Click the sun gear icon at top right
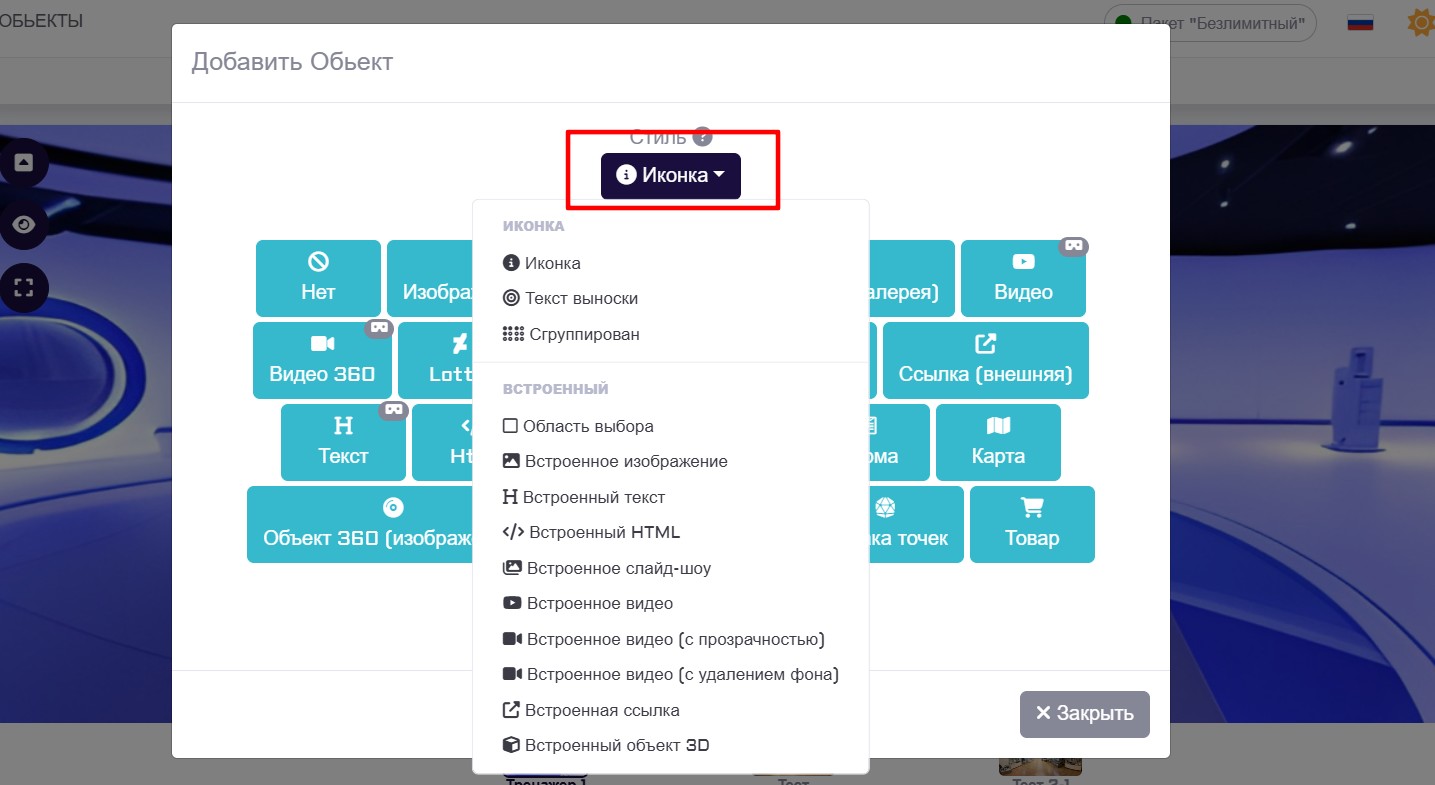This screenshot has width=1435, height=785. pyautogui.click(x=1421, y=22)
